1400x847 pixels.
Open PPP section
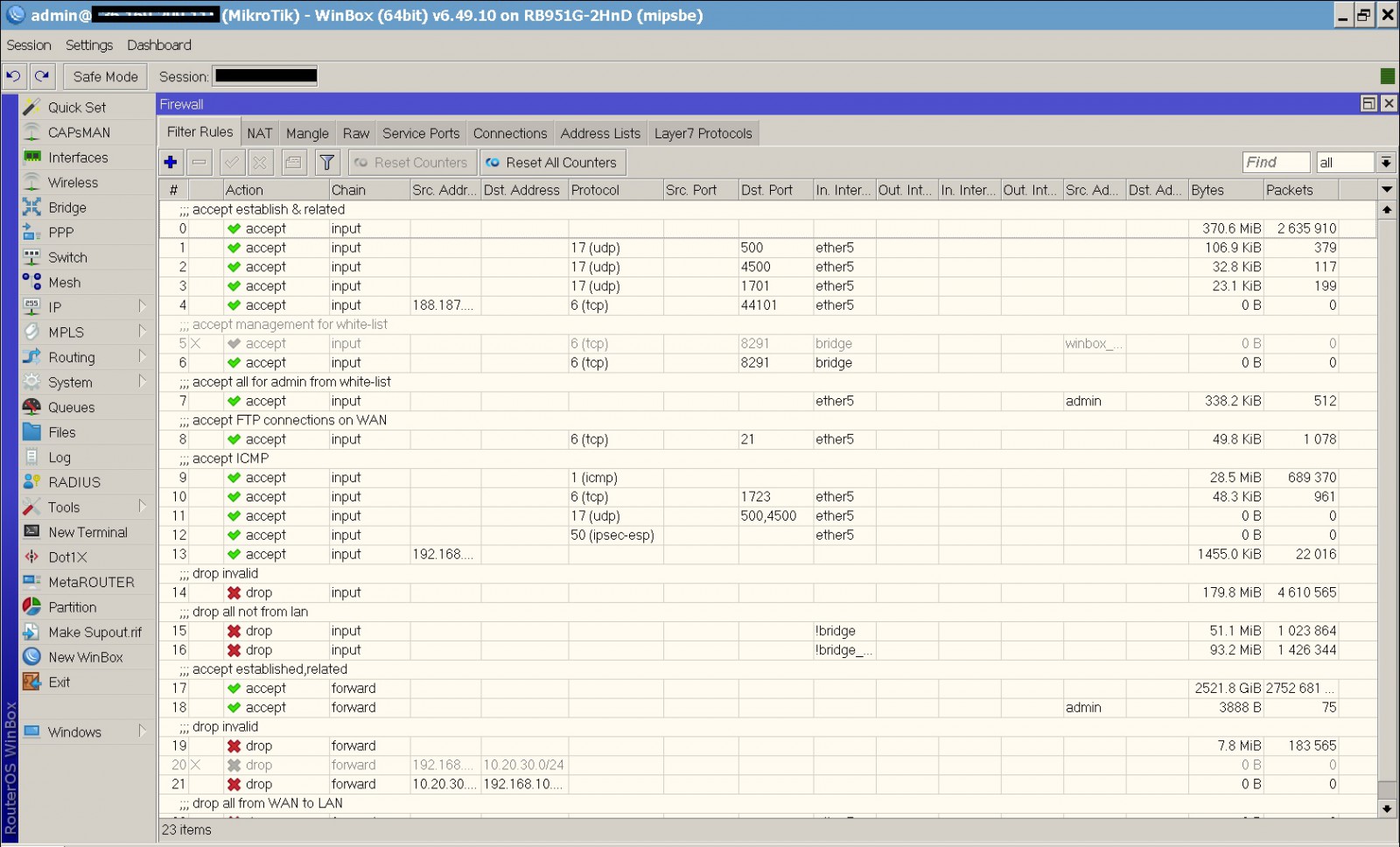[61, 233]
